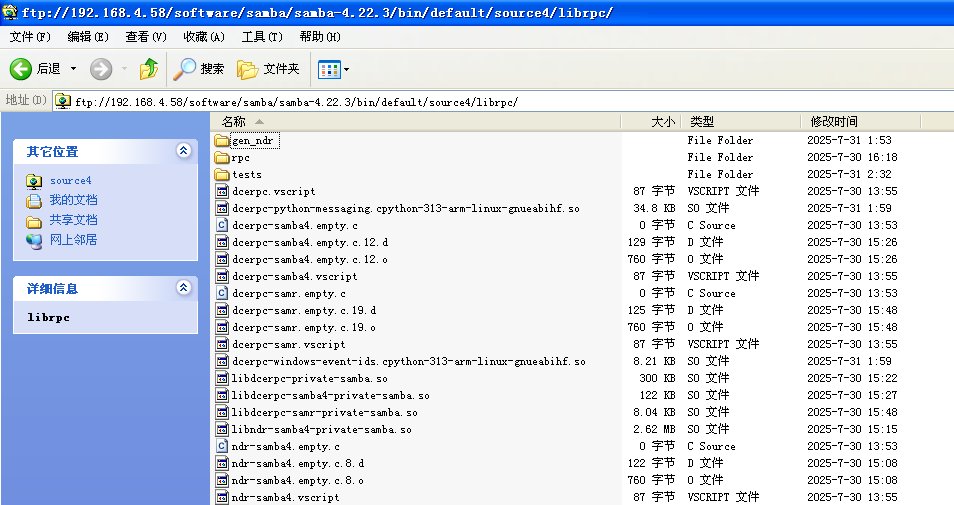Screen dimensions: 954x505
Task: Select the rpc folder icon
Action: click(x=222, y=158)
